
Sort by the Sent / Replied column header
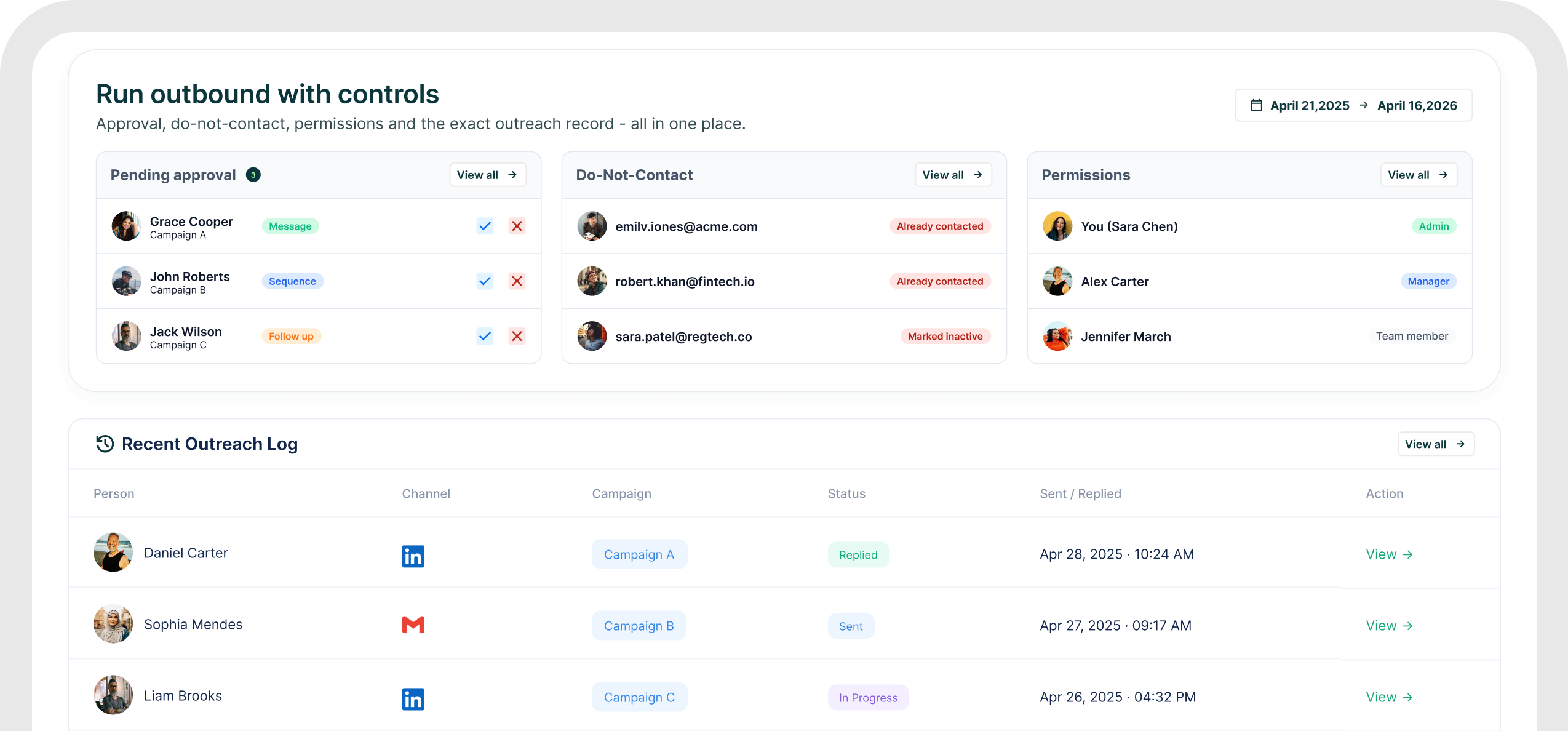1080,493
